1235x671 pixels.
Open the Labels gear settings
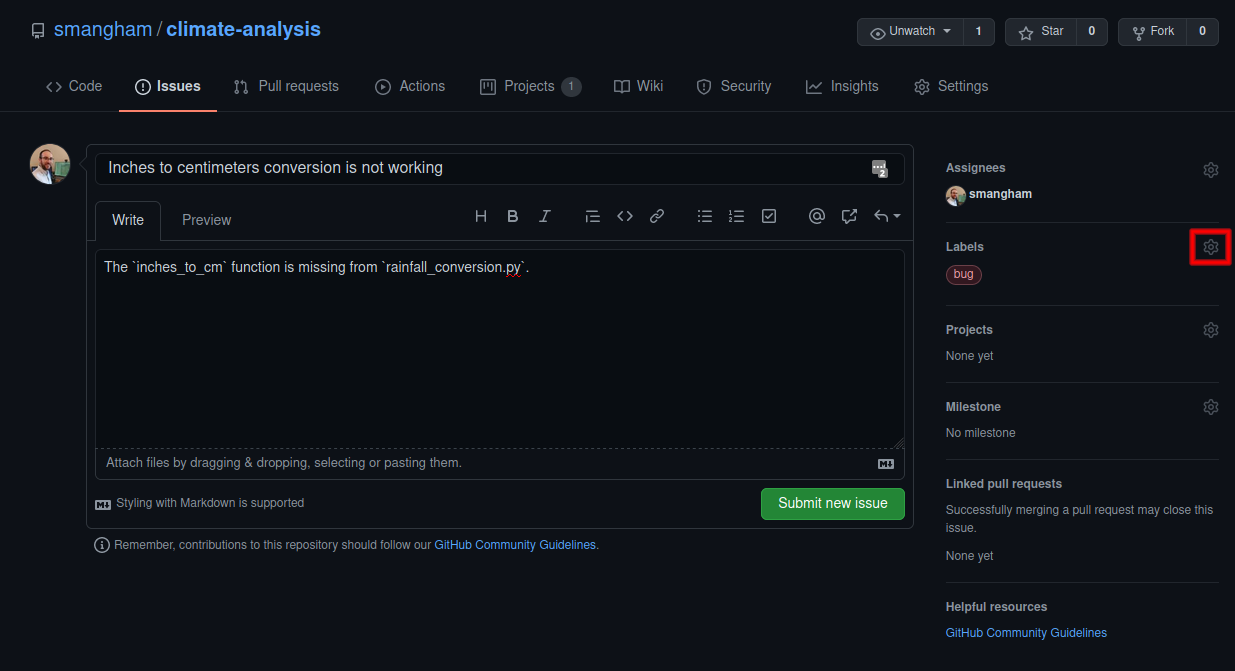1211,247
